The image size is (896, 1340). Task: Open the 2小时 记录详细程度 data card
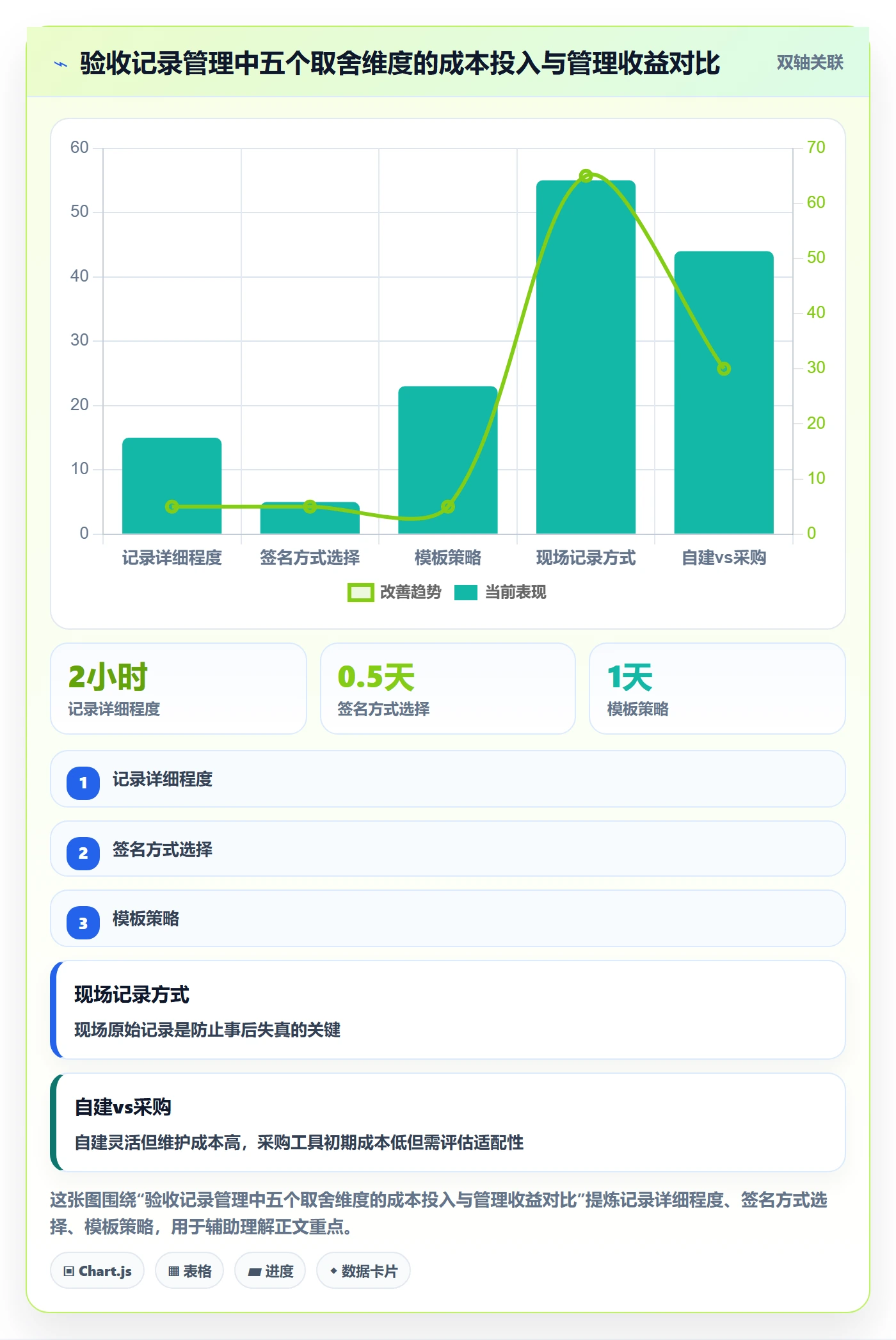pos(179,689)
